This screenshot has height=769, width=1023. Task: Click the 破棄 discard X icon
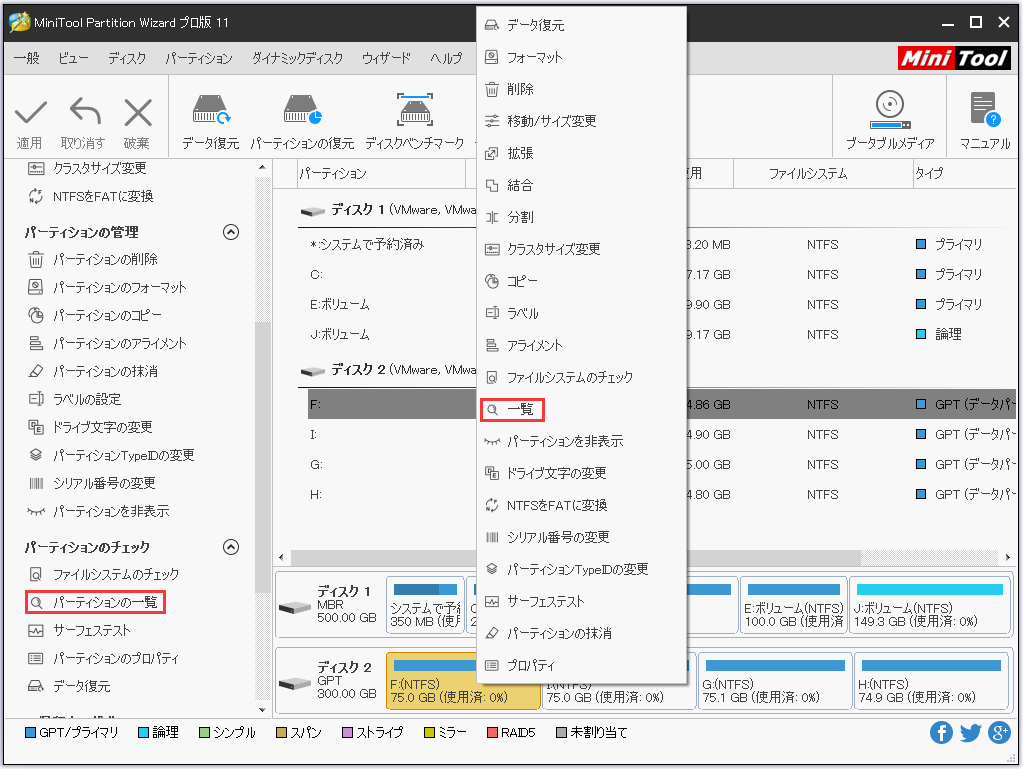(137, 111)
